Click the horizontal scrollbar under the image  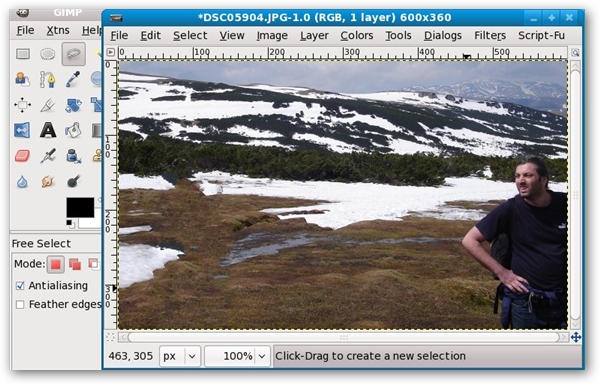(343, 337)
